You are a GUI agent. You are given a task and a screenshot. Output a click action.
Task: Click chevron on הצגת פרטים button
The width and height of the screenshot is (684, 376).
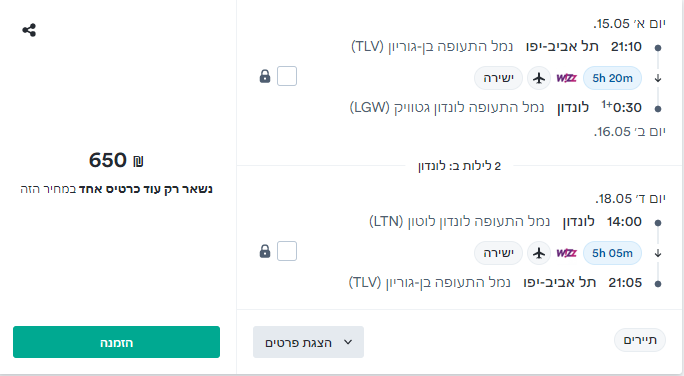(348, 342)
